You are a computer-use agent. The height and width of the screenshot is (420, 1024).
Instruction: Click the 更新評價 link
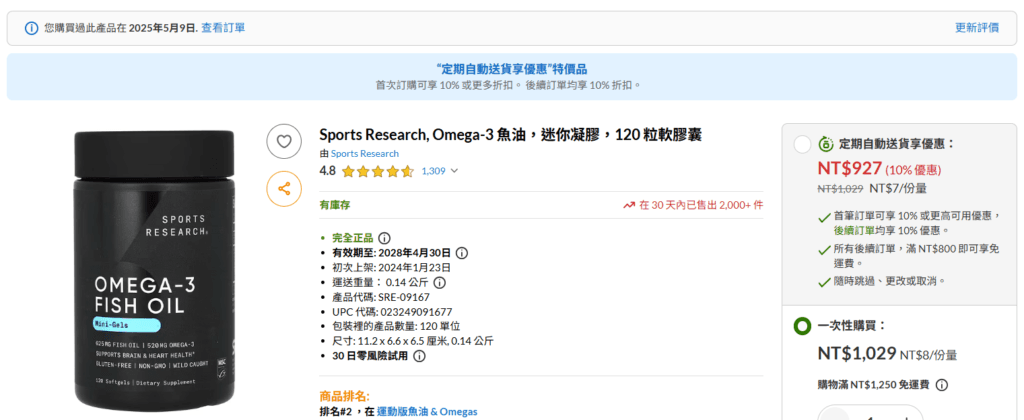(x=976, y=28)
